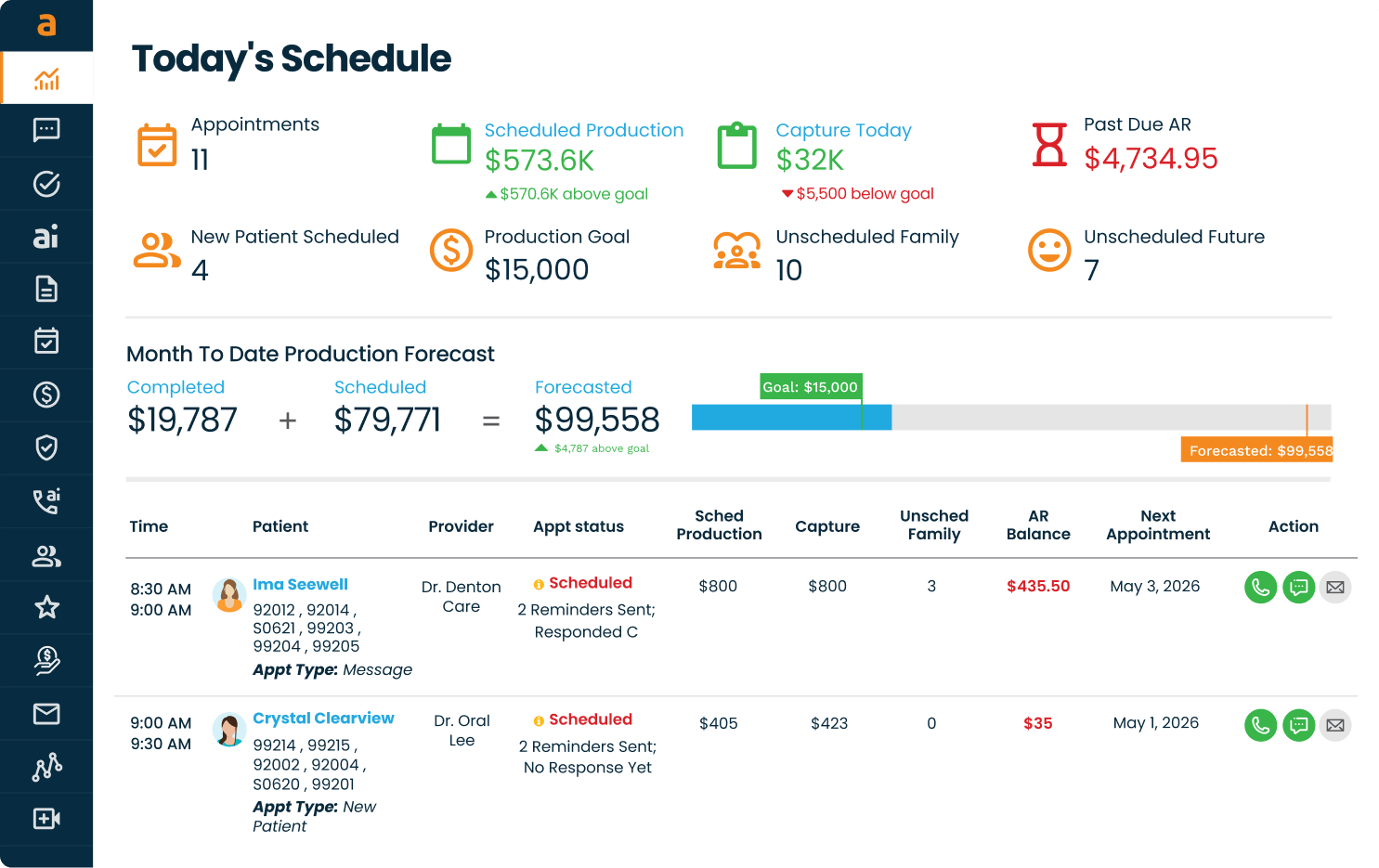1379x868 pixels.
Task: Open the calendar schedule sidebar icon
Action: (46, 341)
